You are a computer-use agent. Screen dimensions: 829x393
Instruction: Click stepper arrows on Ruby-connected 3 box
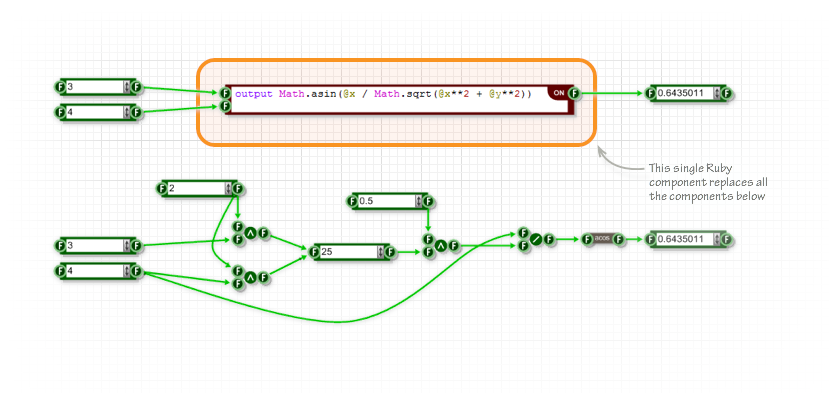click(x=126, y=87)
